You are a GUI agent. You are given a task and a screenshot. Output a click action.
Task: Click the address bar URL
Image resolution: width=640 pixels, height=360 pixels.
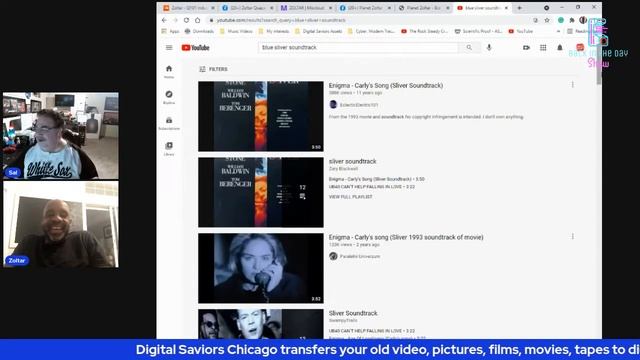tap(281, 20)
